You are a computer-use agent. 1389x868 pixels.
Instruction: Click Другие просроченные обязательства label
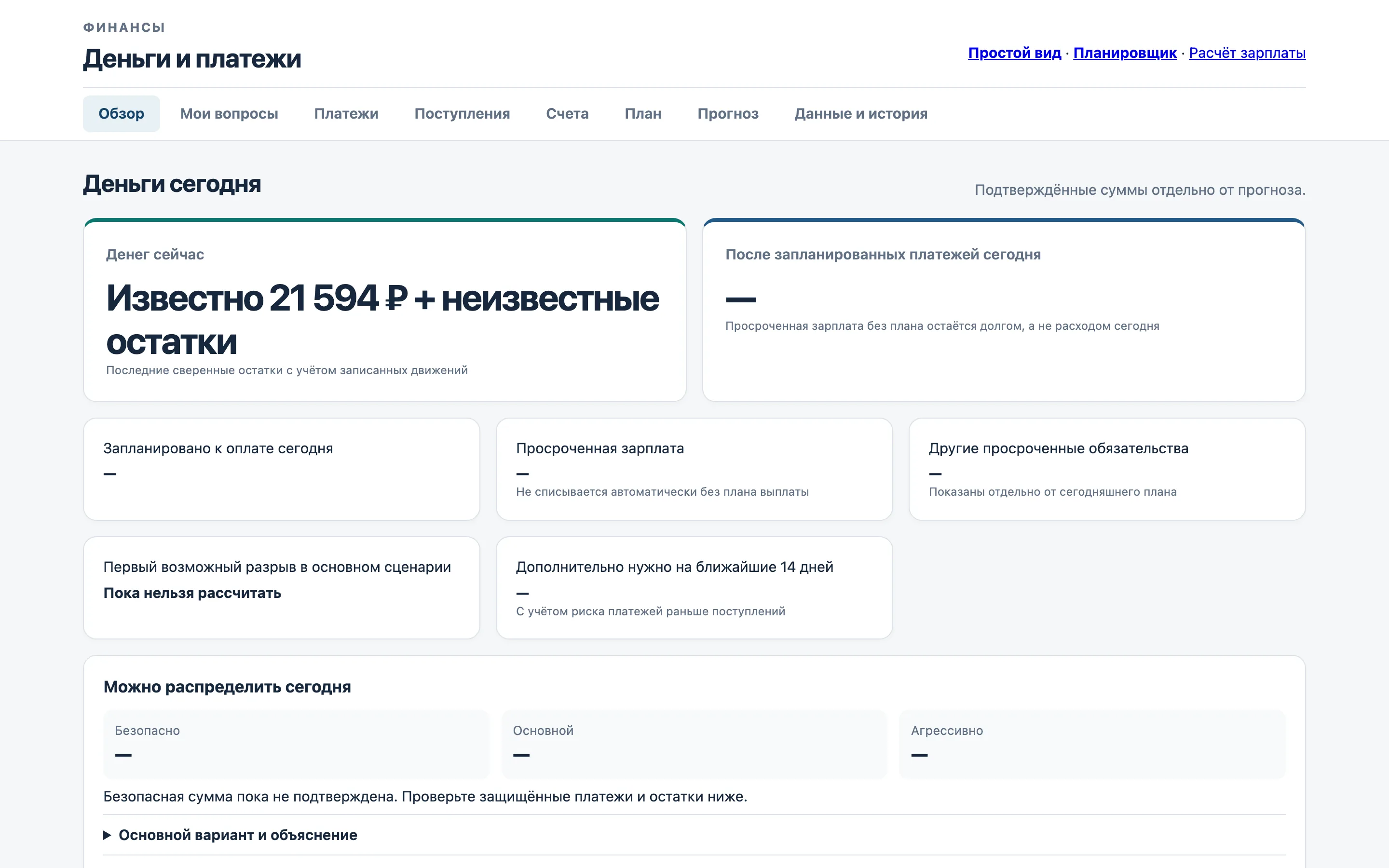[1059, 448]
